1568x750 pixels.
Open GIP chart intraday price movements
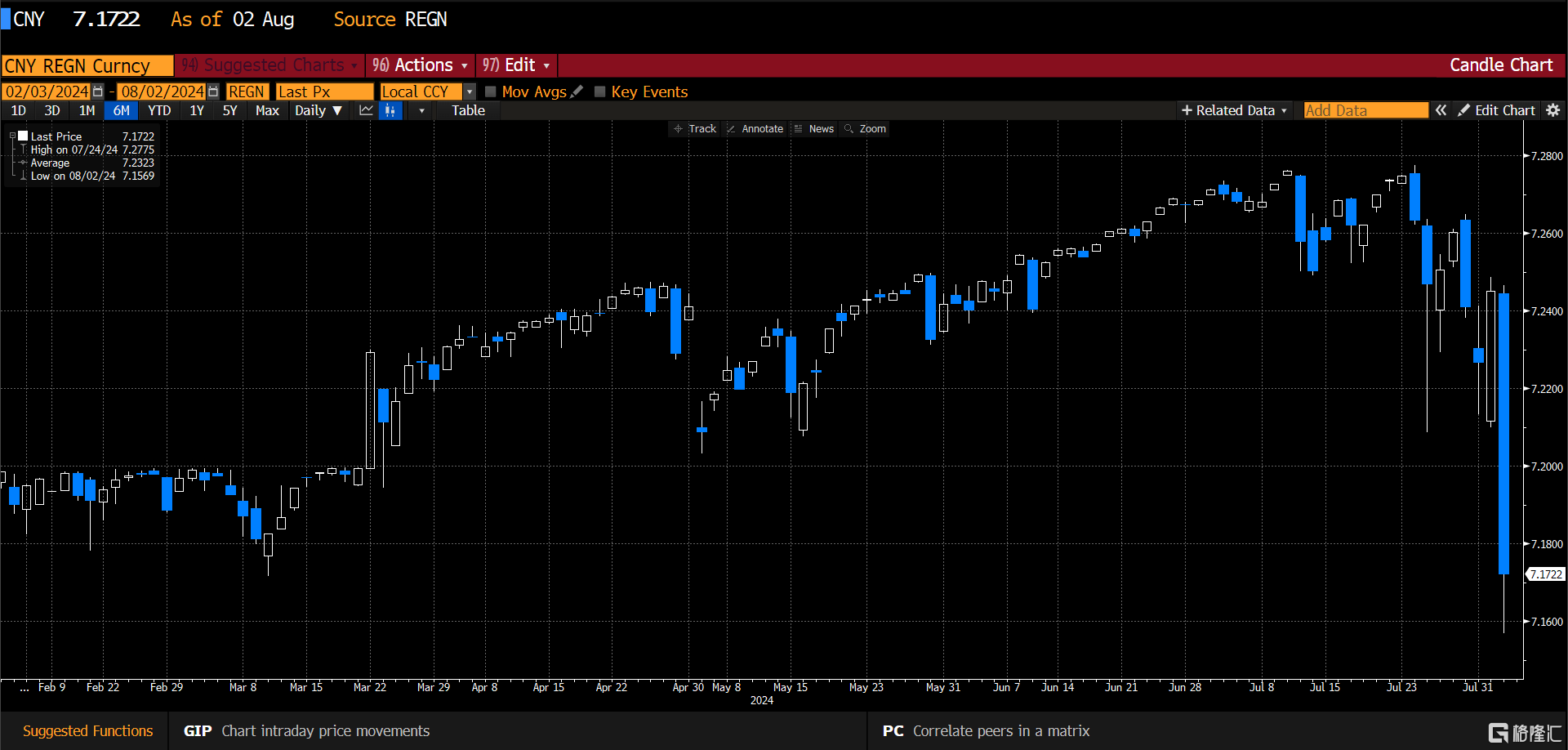pyautogui.click(x=306, y=731)
